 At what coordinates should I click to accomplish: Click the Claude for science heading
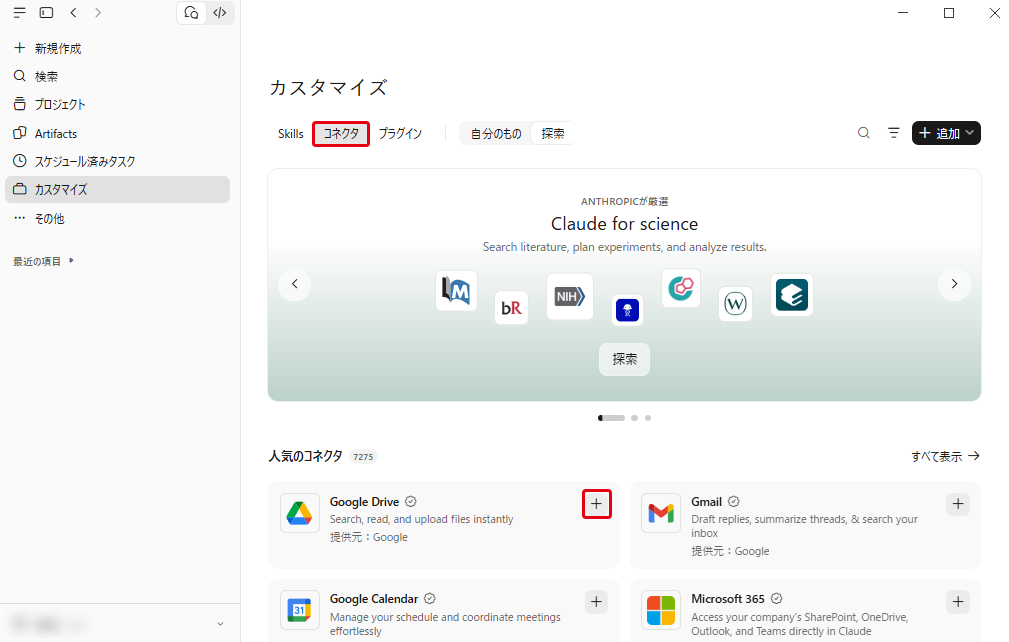[624, 224]
